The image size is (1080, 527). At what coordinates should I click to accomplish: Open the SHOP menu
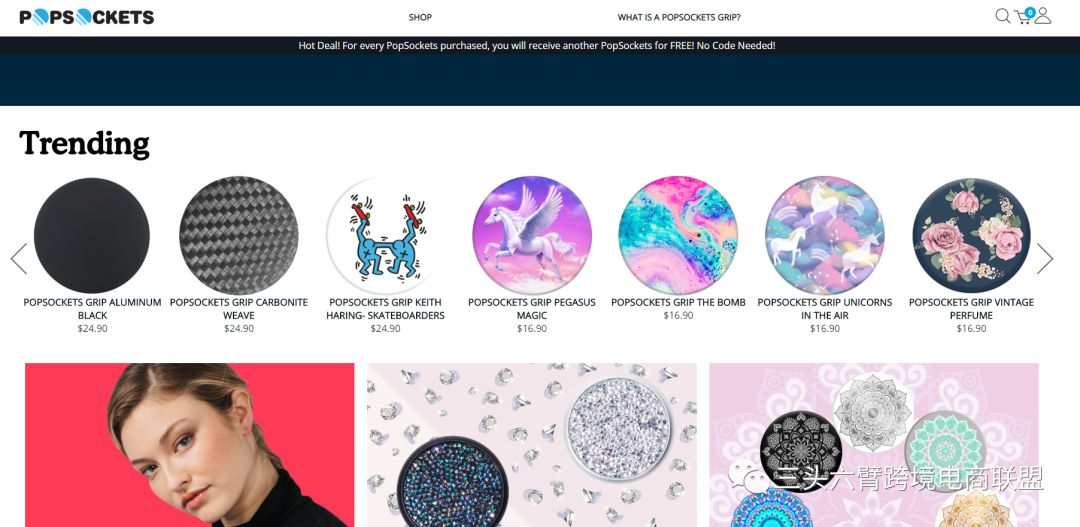coord(420,17)
